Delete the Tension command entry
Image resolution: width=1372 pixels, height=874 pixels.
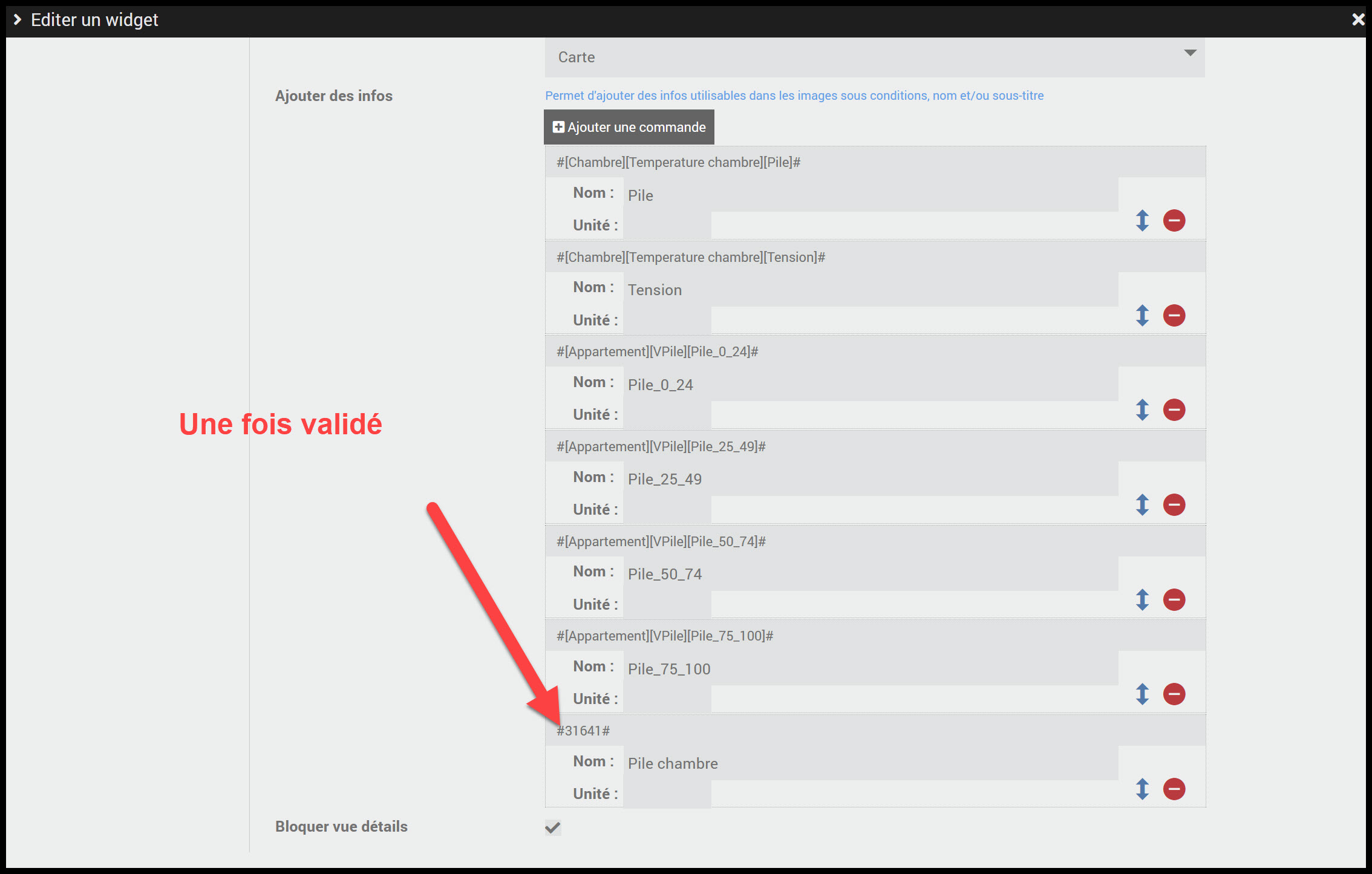(x=1174, y=315)
